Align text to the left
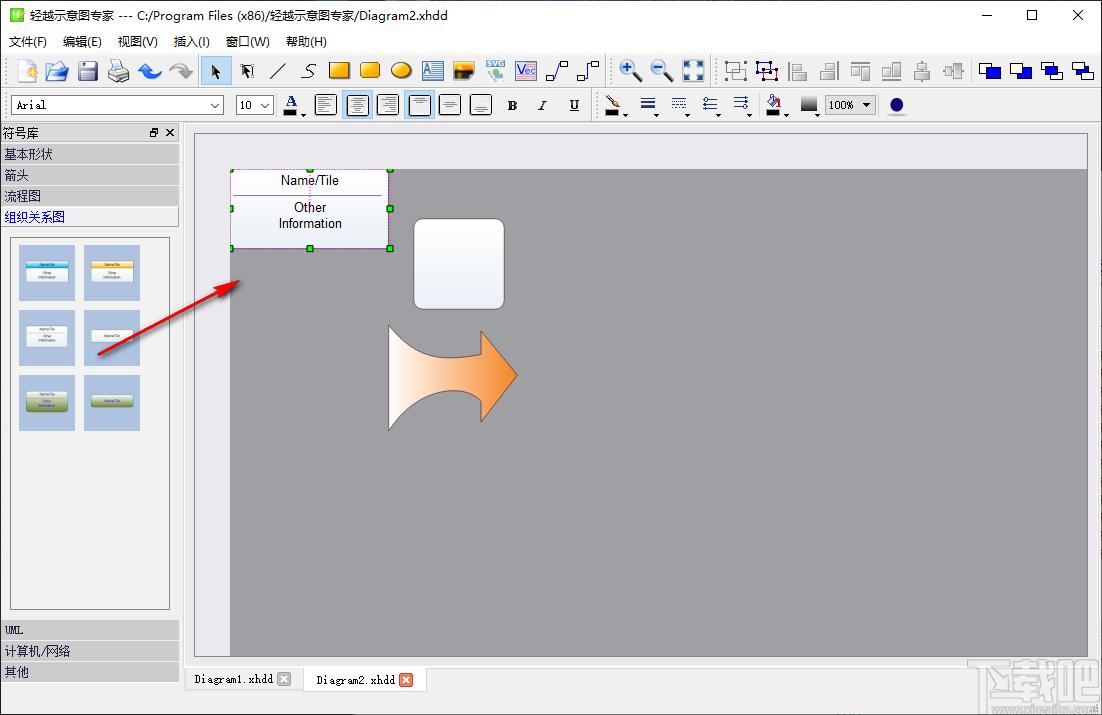The image size is (1102, 715). coord(325,105)
